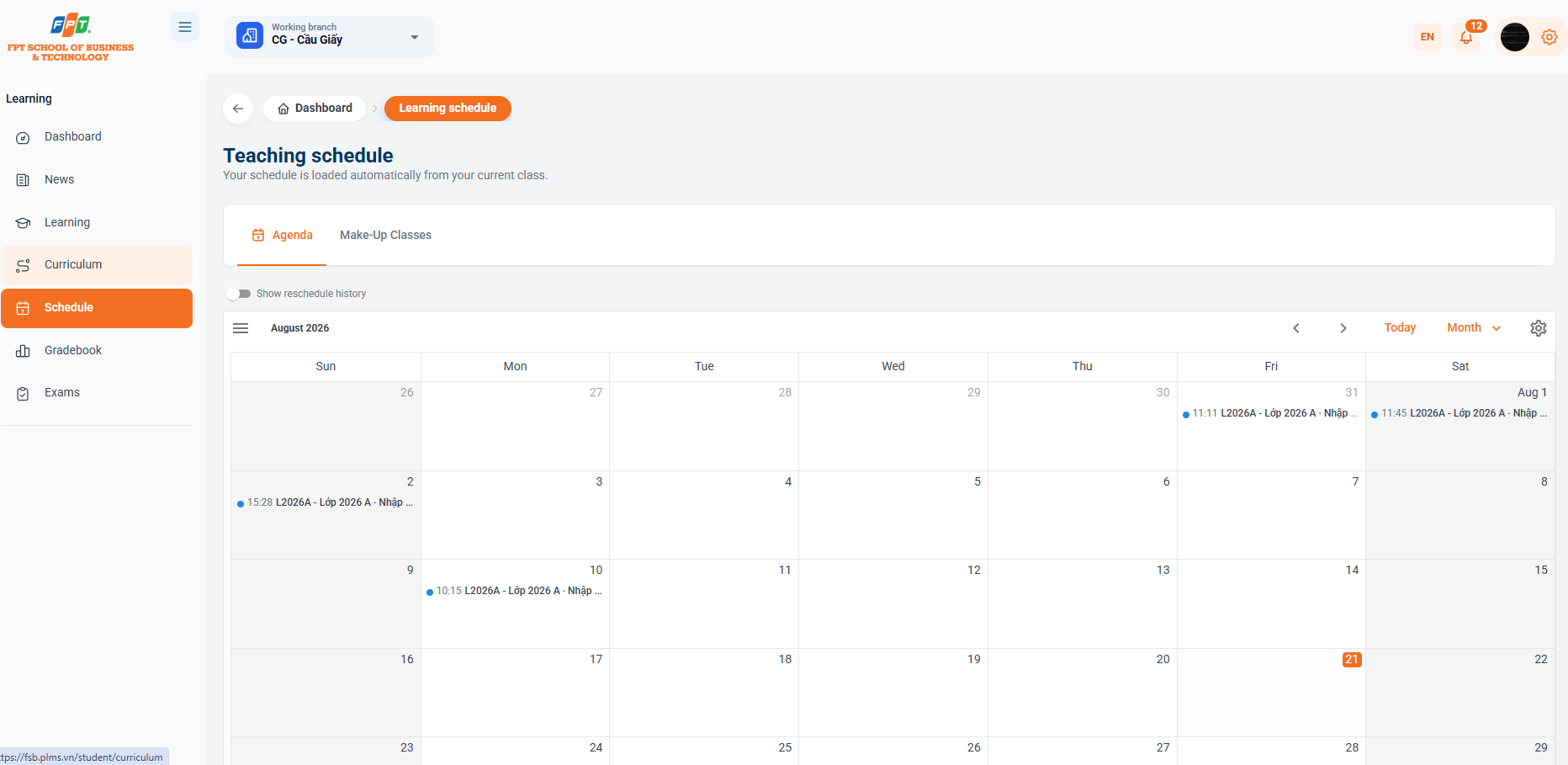The height and width of the screenshot is (765, 1568).
Task: Click the Teaching schedule heading
Action: point(308,156)
